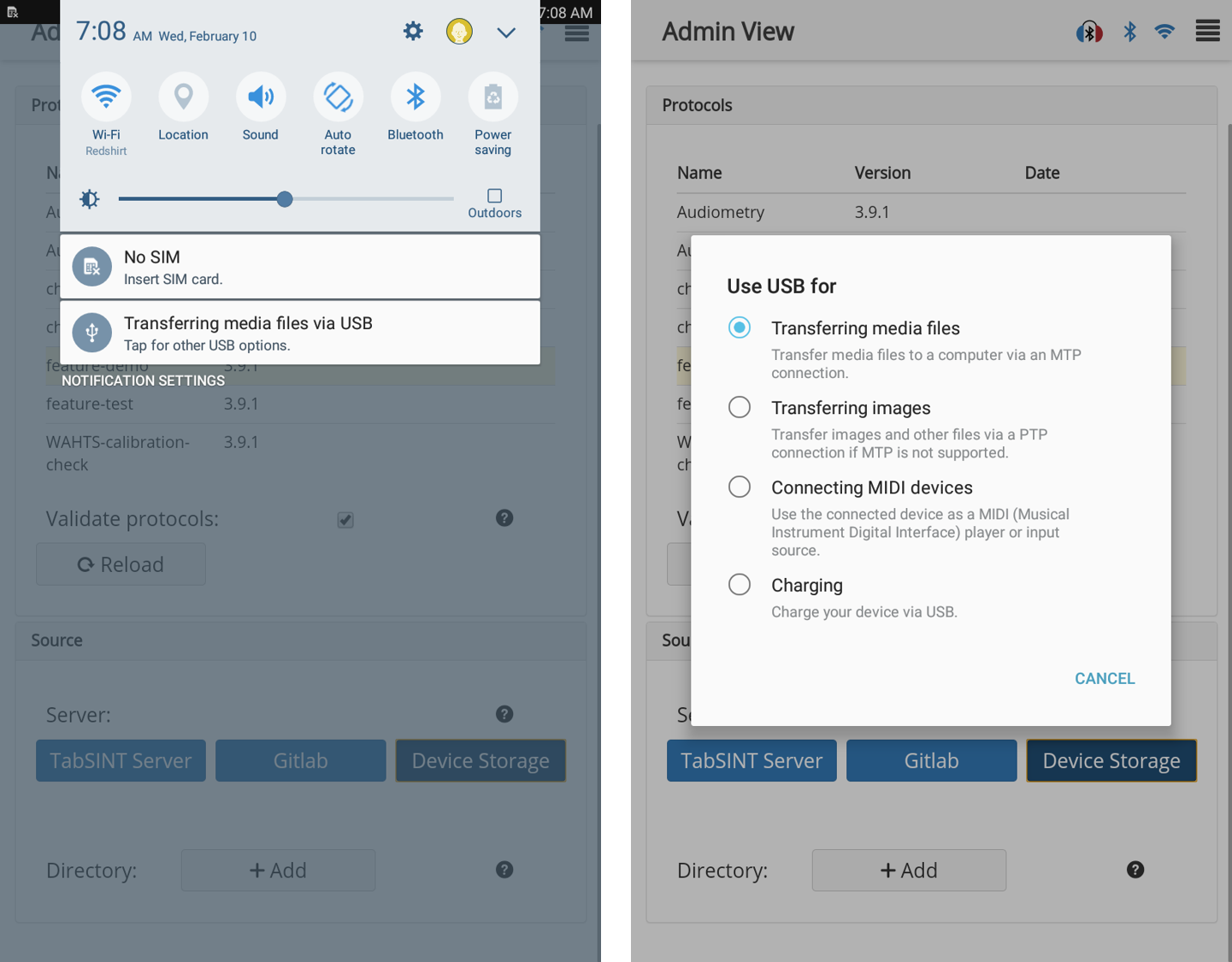
Task: Collapse quick settings with chevron arrow
Action: (x=506, y=32)
